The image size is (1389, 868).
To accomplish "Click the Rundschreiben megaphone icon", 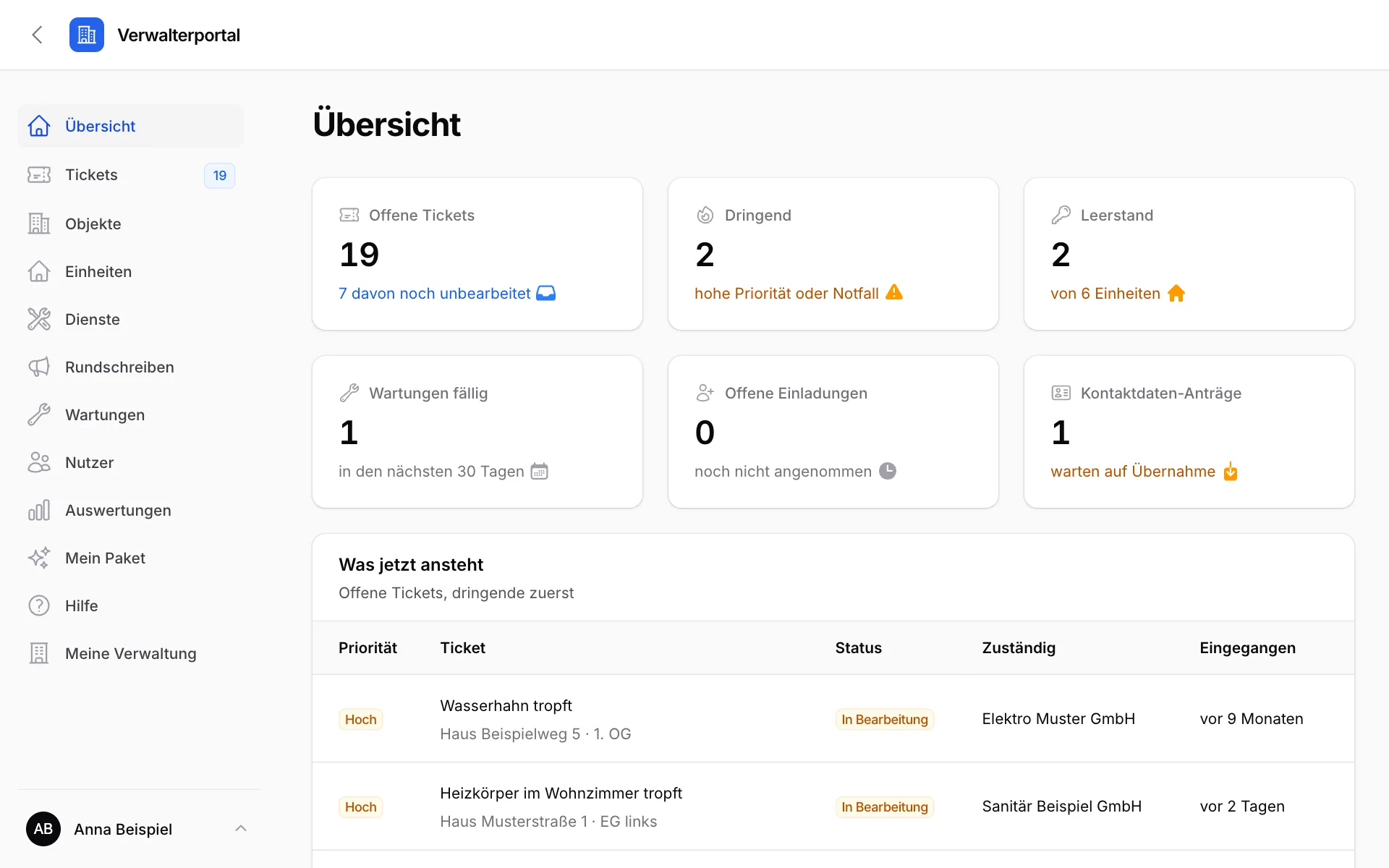I will click(x=39, y=367).
